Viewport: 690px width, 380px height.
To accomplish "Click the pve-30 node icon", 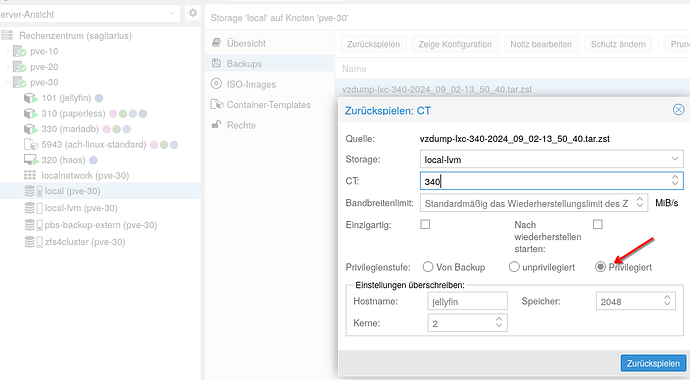I will 19,82.
